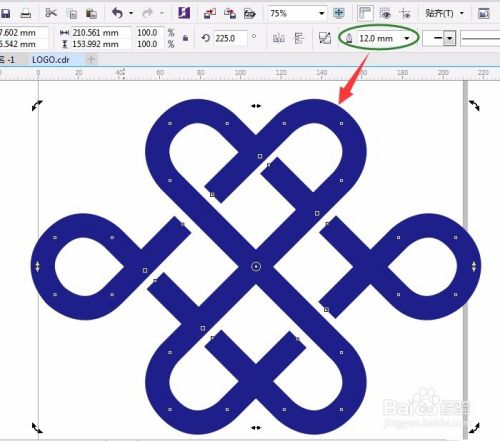Click the Redo arrow icon
Screen dimensions: 500x441
147,13
